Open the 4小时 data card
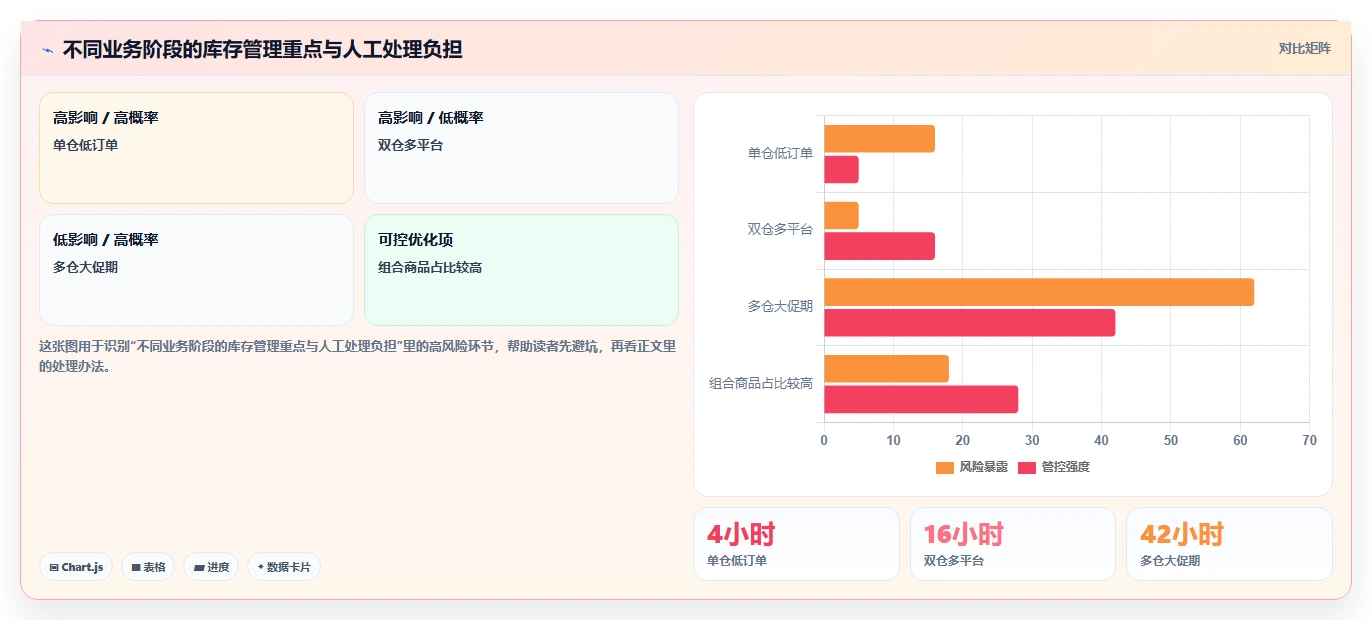Viewport: 1372px width, 620px height. pos(796,544)
